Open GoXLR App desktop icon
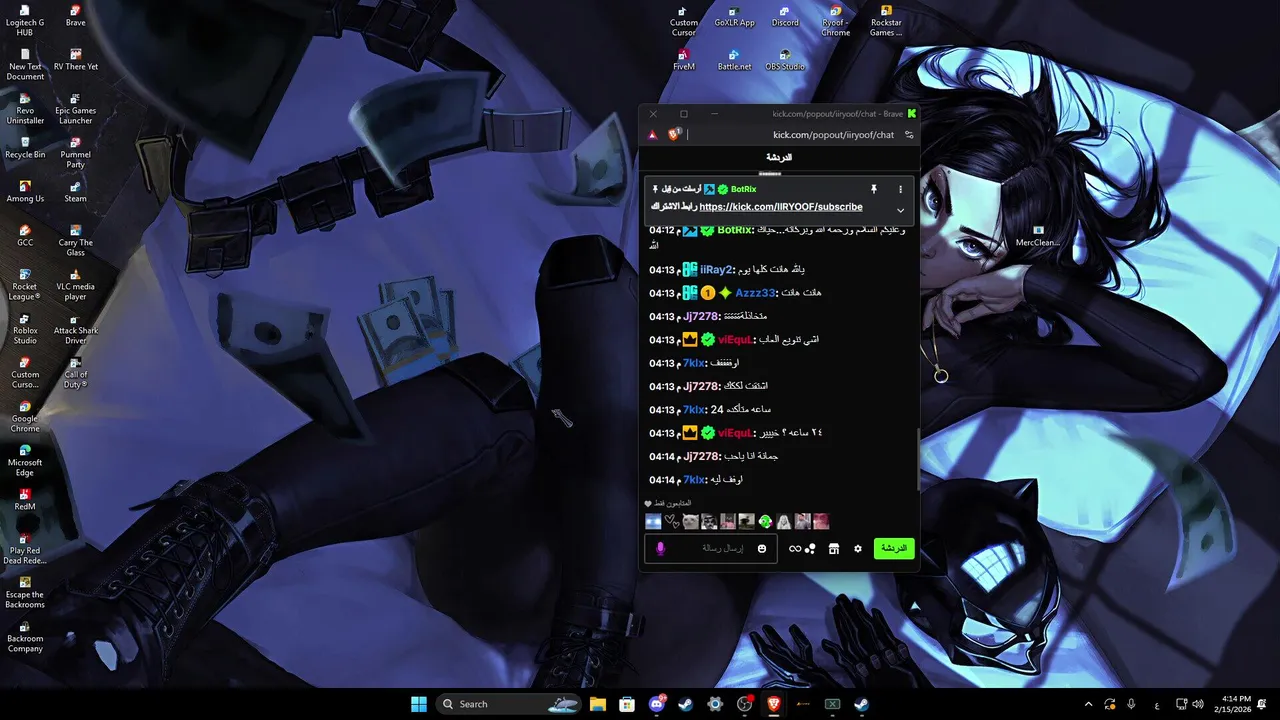The image size is (1280, 720). 734,16
